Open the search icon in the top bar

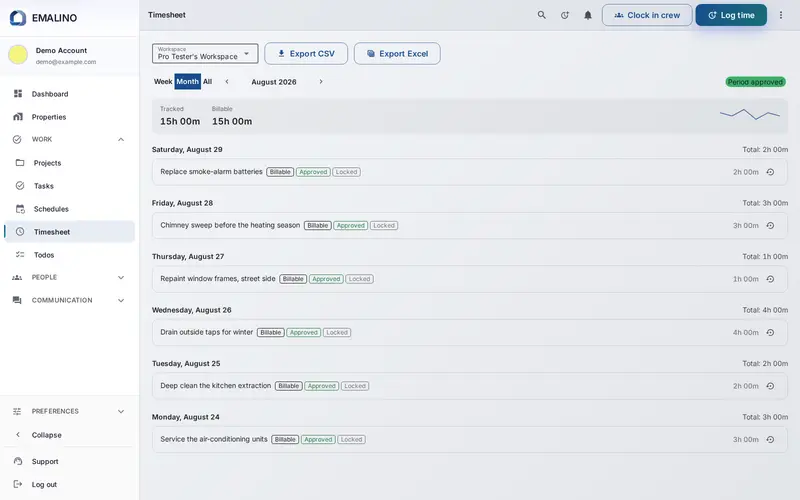541,15
